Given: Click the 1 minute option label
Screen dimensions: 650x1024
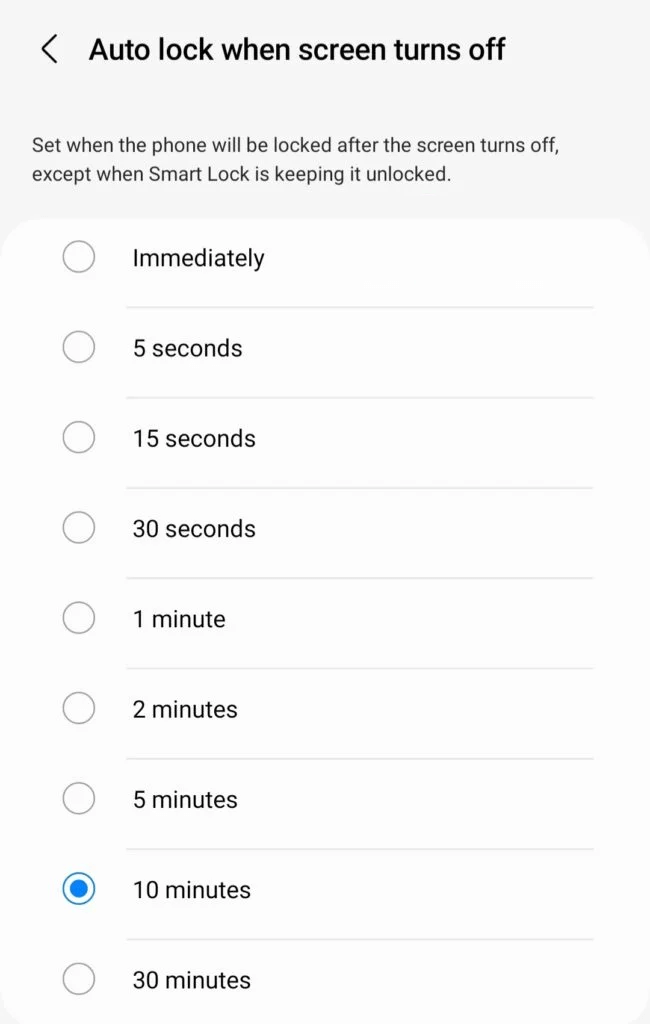Looking at the screenshot, I should [x=179, y=618].
